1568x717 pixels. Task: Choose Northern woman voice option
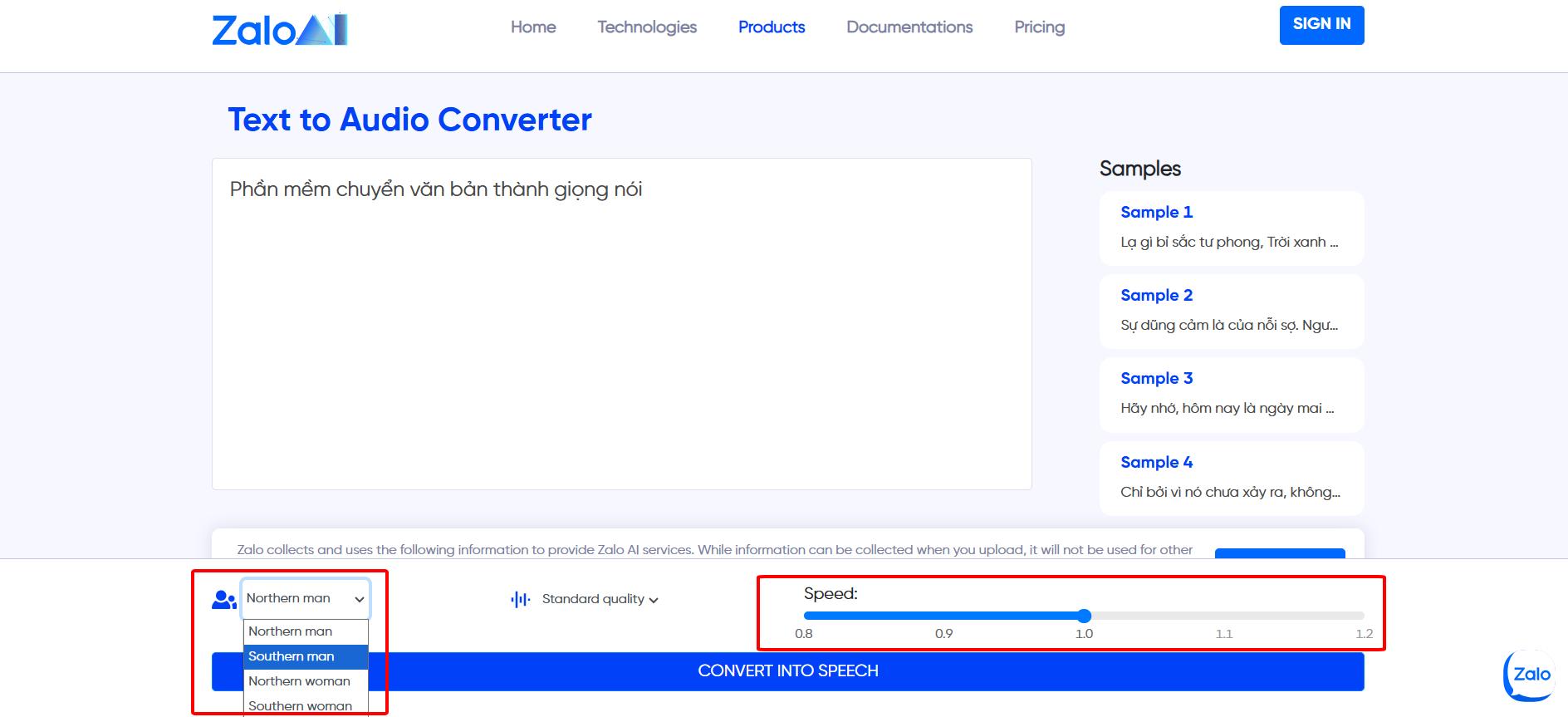(x=306, y=681)
